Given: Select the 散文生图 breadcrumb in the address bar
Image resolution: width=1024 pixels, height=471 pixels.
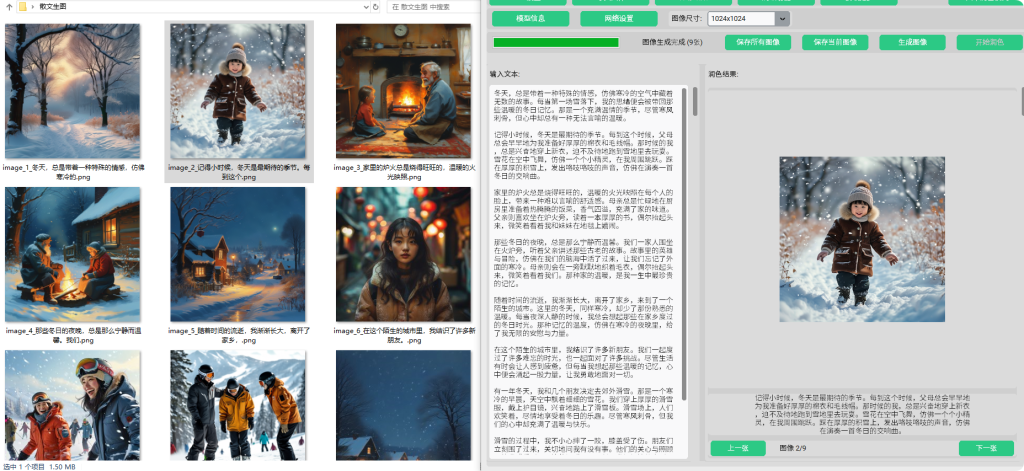Looking at the screenshot, I should [53, 7].
